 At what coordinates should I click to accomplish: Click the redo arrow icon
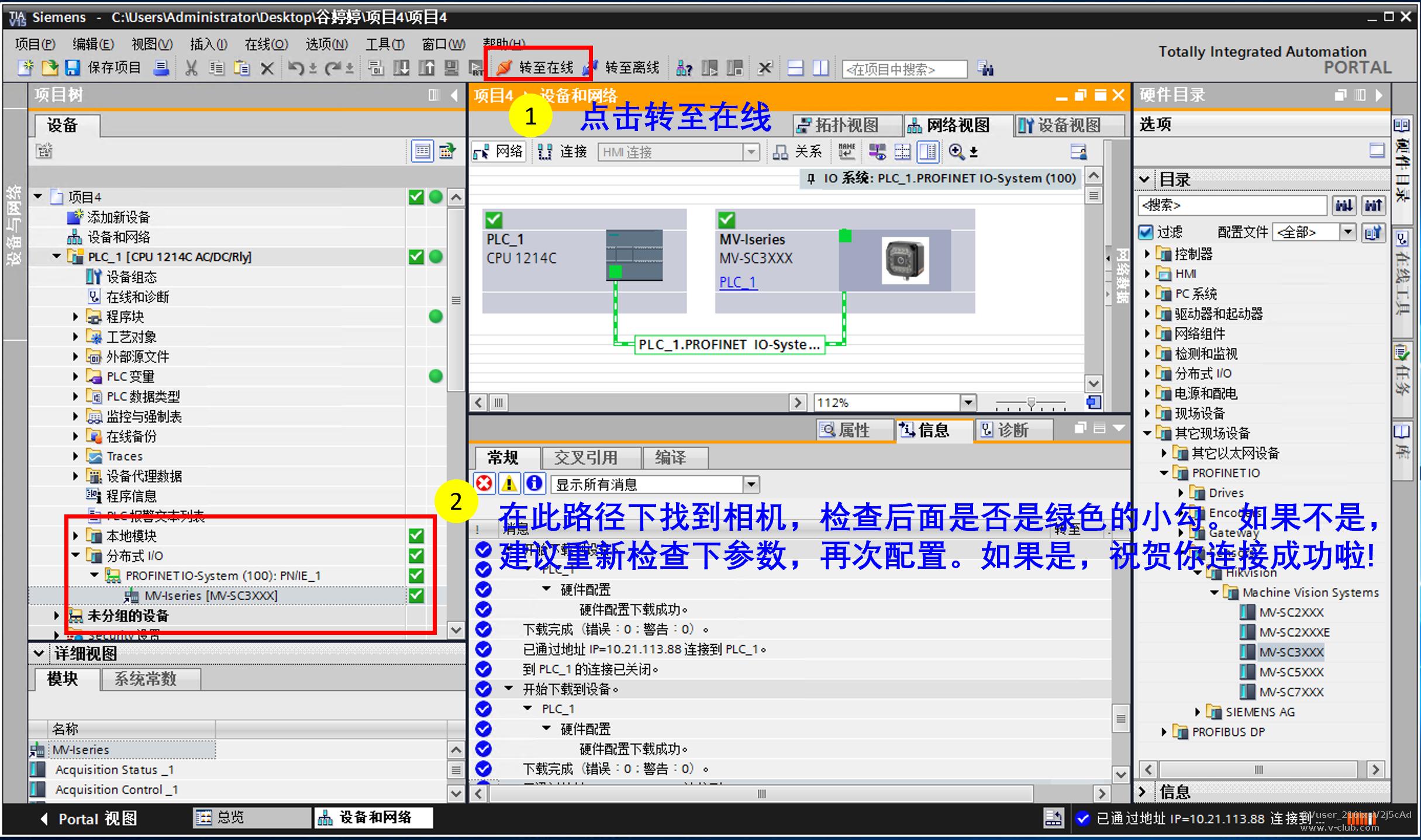click(x=333, y=68)
